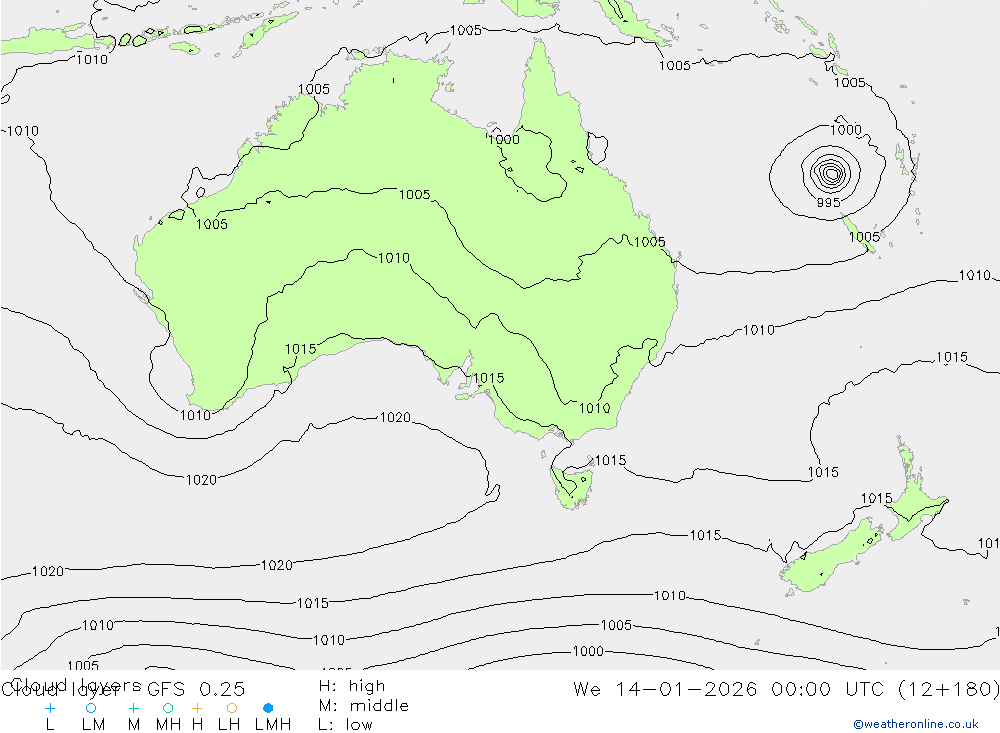Click the 'LH' legend abbreviation
This screenshot has height=733, width=1000.
[x=229, y=725]
